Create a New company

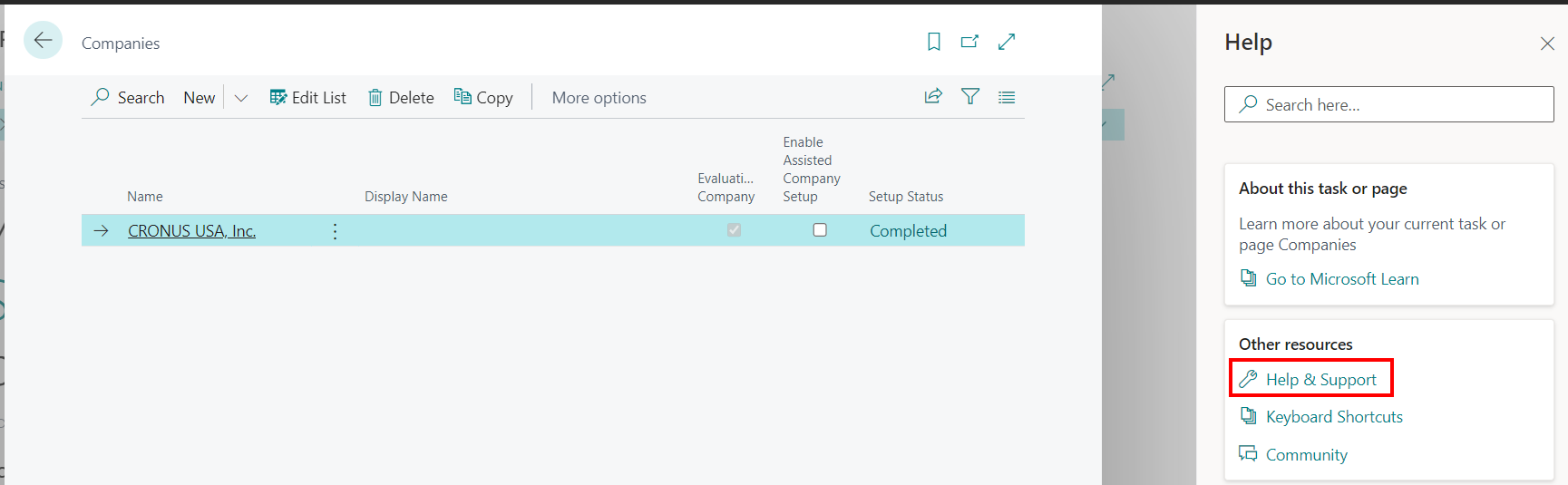click(x=200, y=98)
